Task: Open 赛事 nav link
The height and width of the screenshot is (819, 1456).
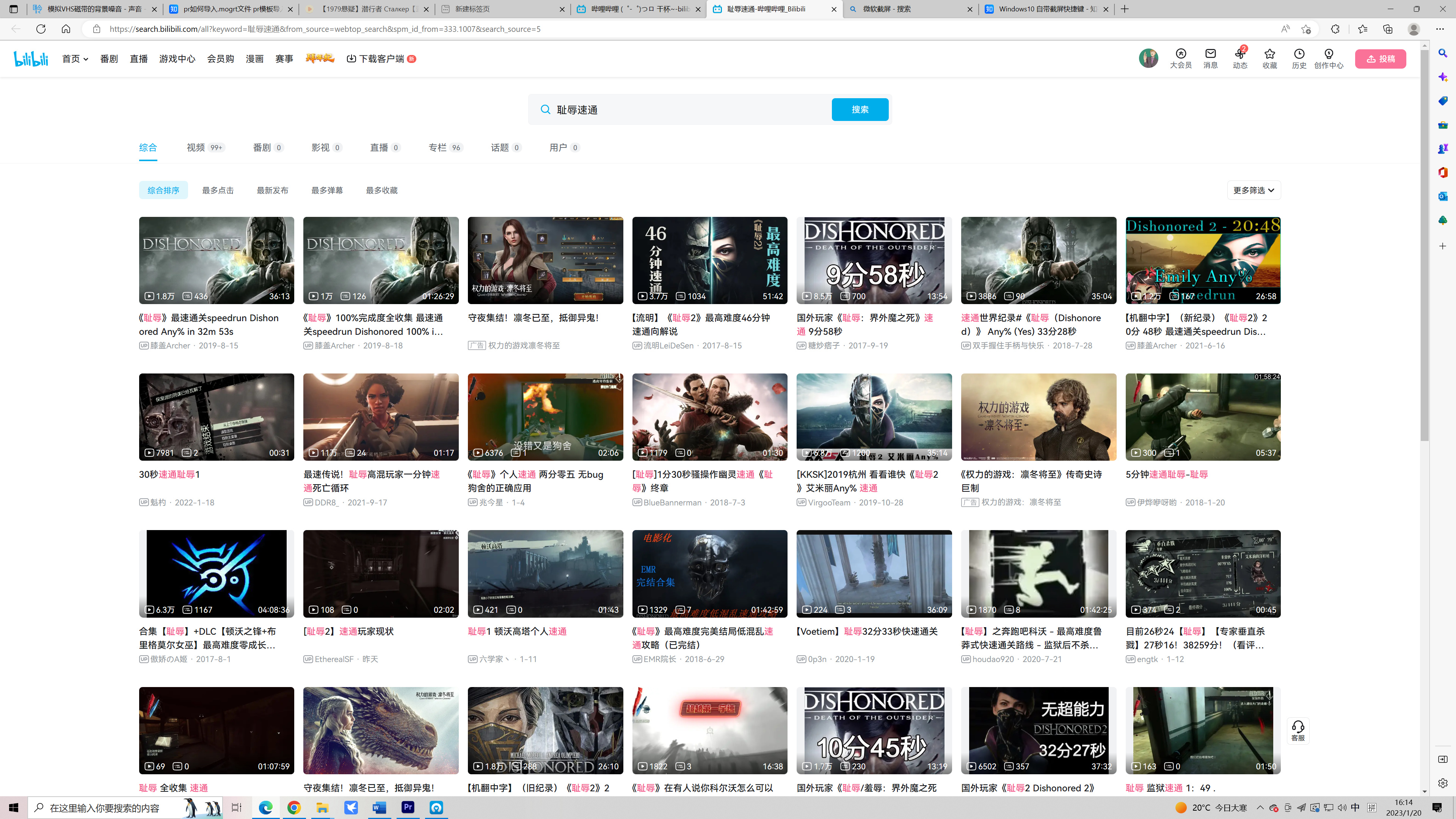Action: click(284, 59)
